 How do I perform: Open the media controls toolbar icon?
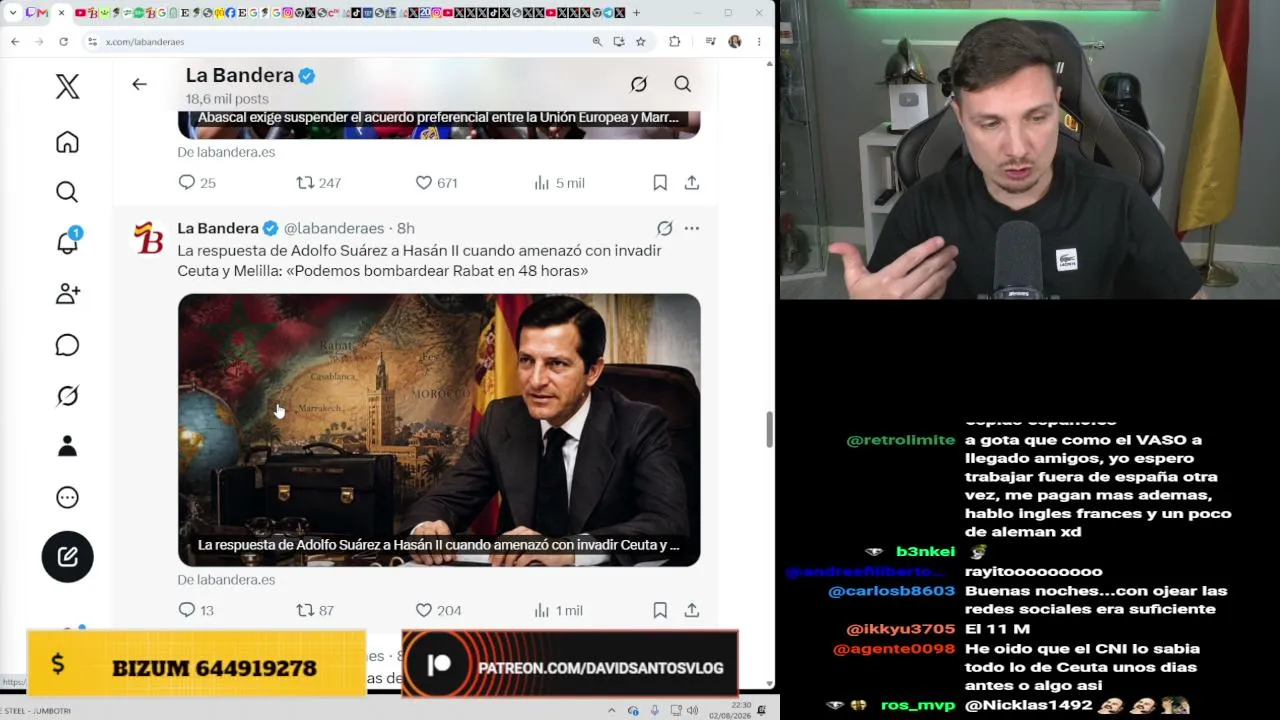[x=710, y=41]
